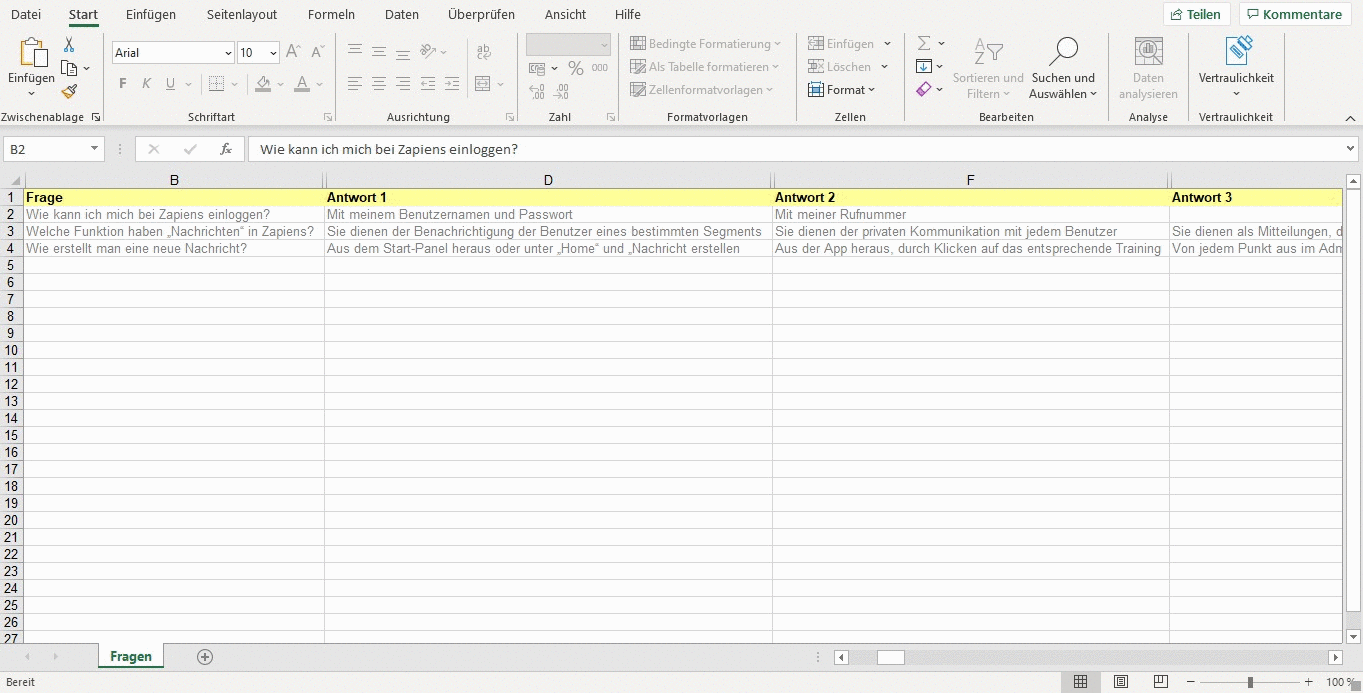Toggle underline U button

(x=171, y=84)
